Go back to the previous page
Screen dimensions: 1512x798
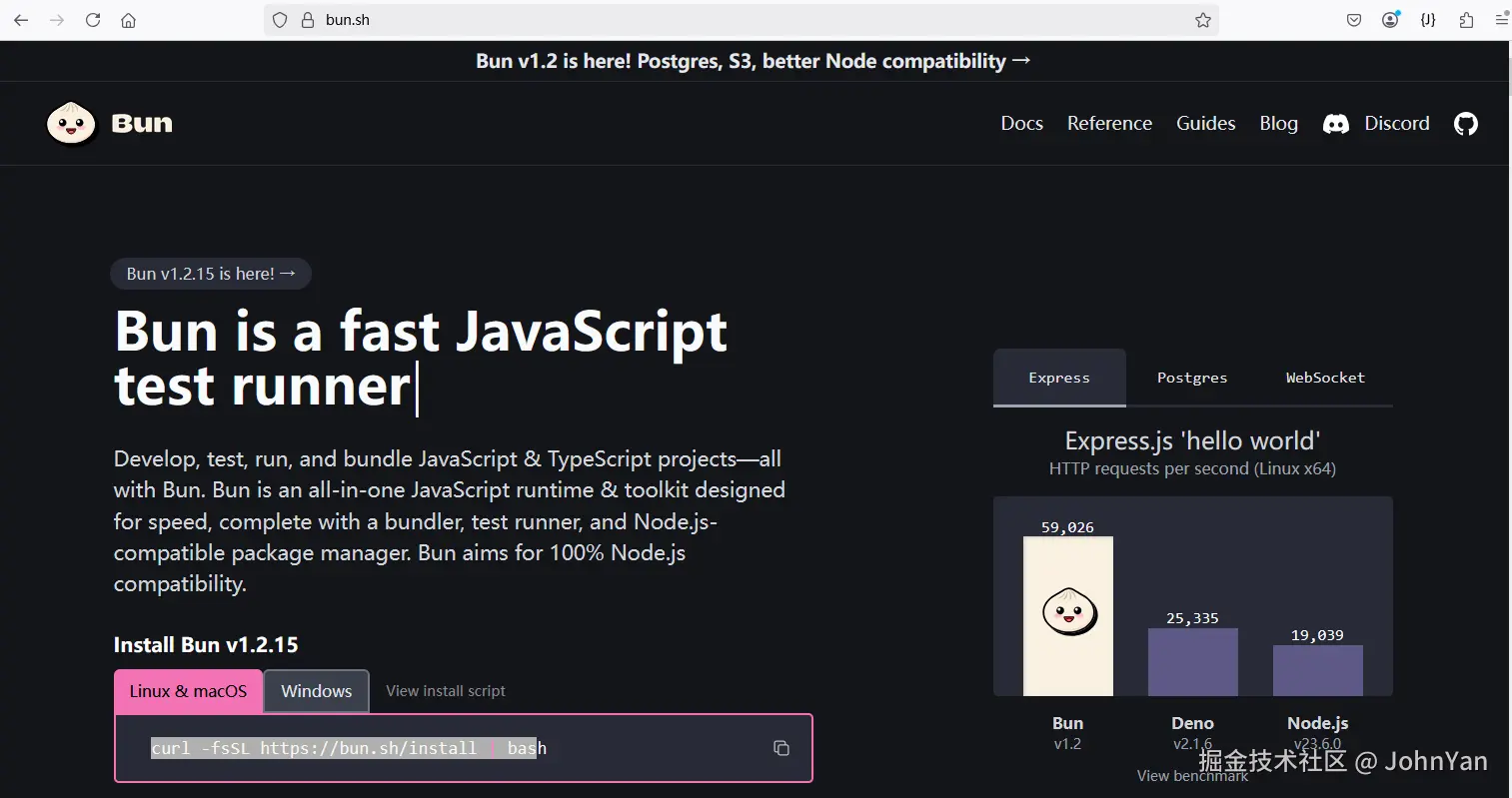(21, 20)
